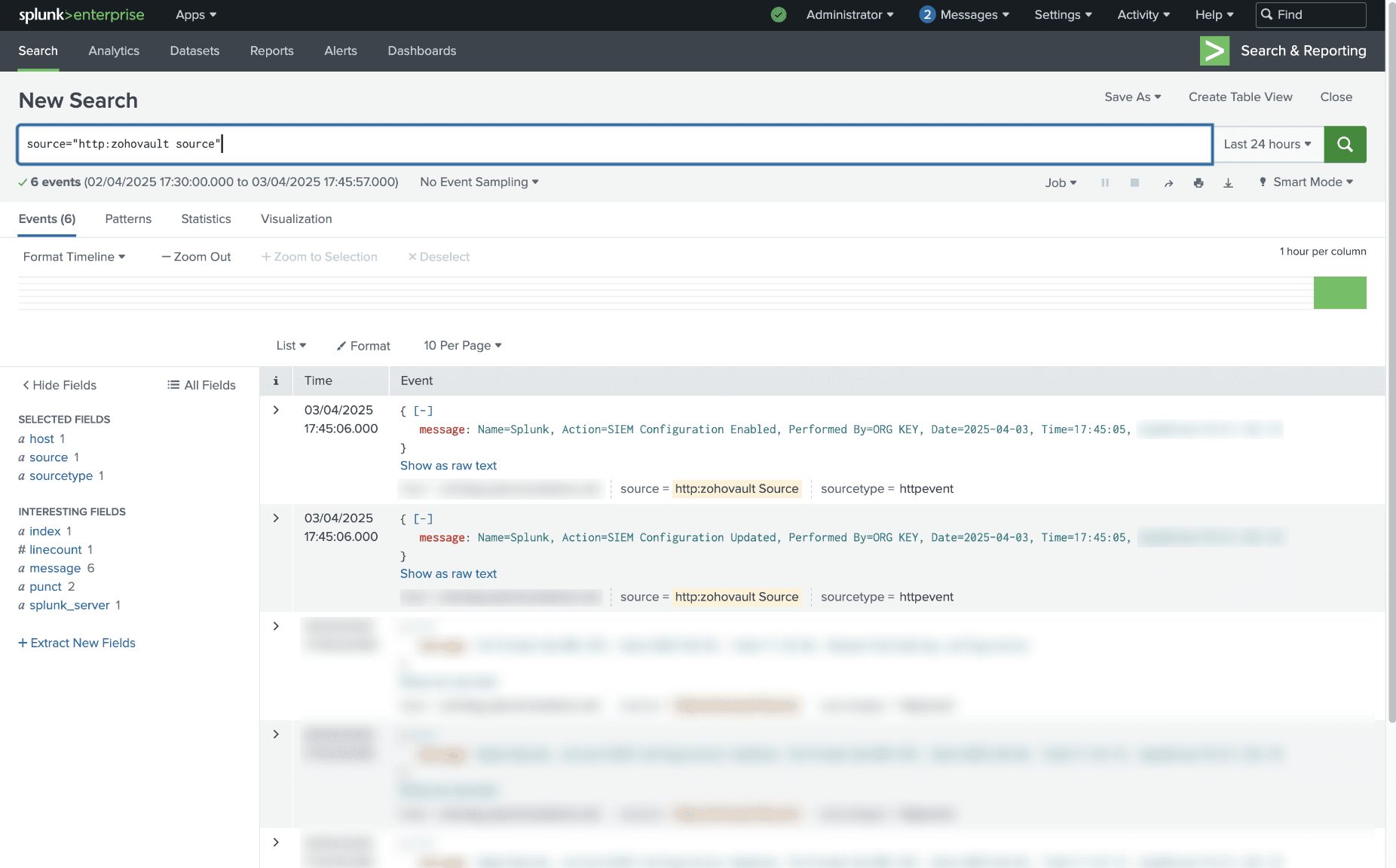1396x868 pixels.
Task: Print the search results
Action: [x=1199, y=182]
